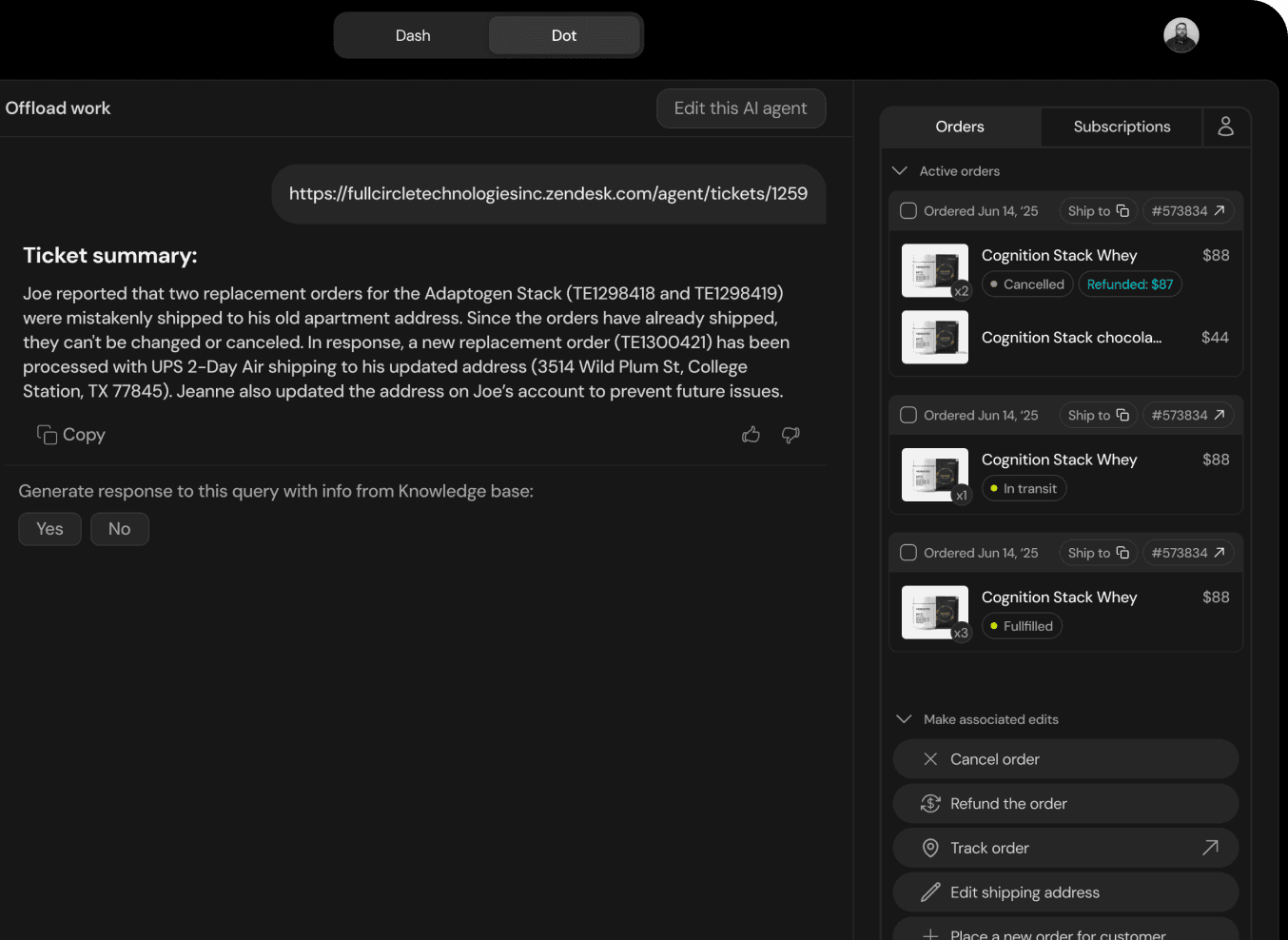Click the Cancelled status badge

(x=1027, y=284)
